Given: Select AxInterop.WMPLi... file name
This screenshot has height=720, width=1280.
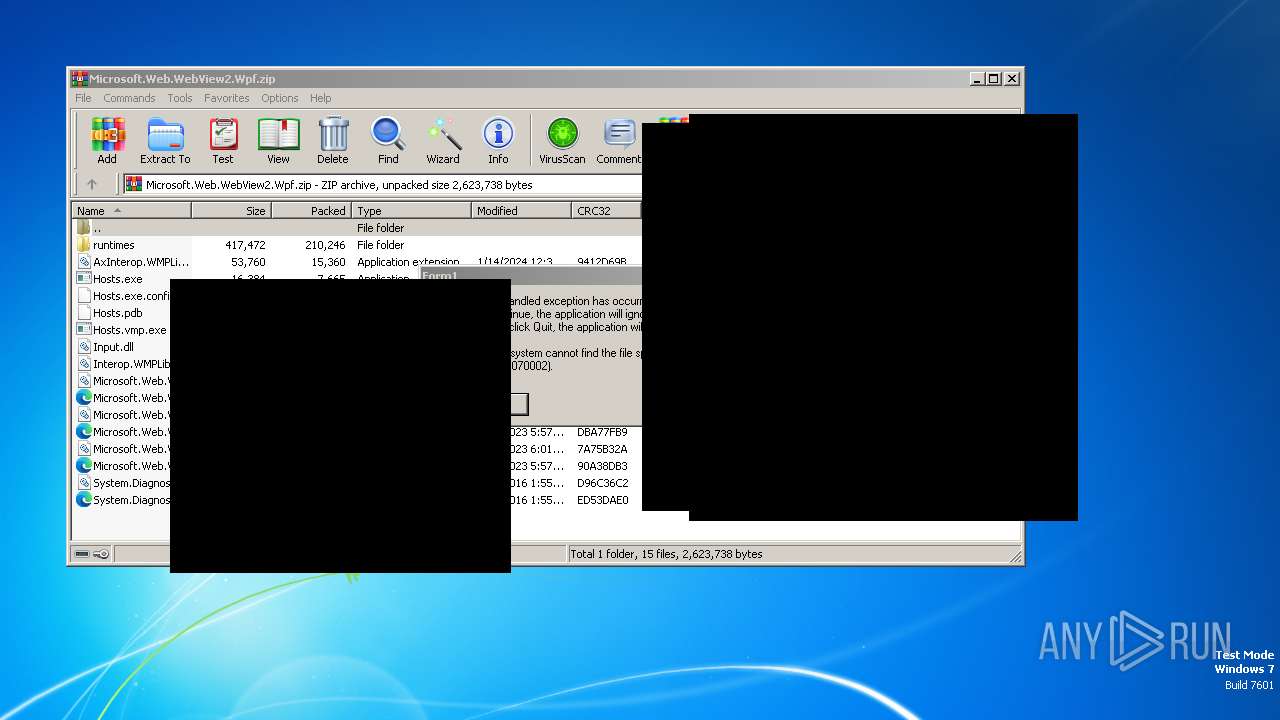Looking at the screenshot, I should 141,262.
